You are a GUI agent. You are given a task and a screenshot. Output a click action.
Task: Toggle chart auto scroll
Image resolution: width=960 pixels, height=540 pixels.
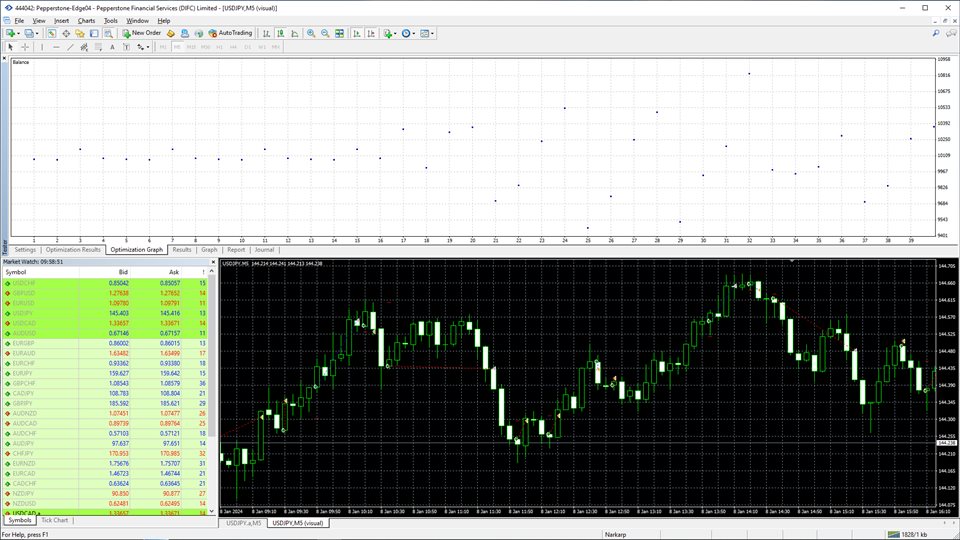click(356, 33)
